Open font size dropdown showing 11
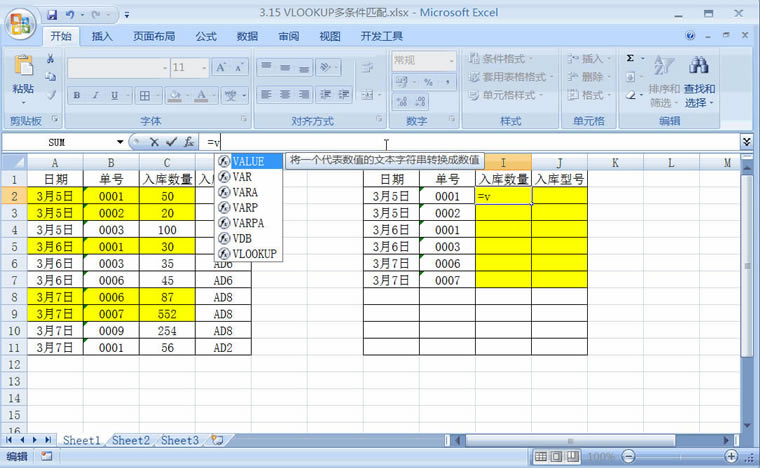Viewport: 760px width, 468px height. coord(204,67)
